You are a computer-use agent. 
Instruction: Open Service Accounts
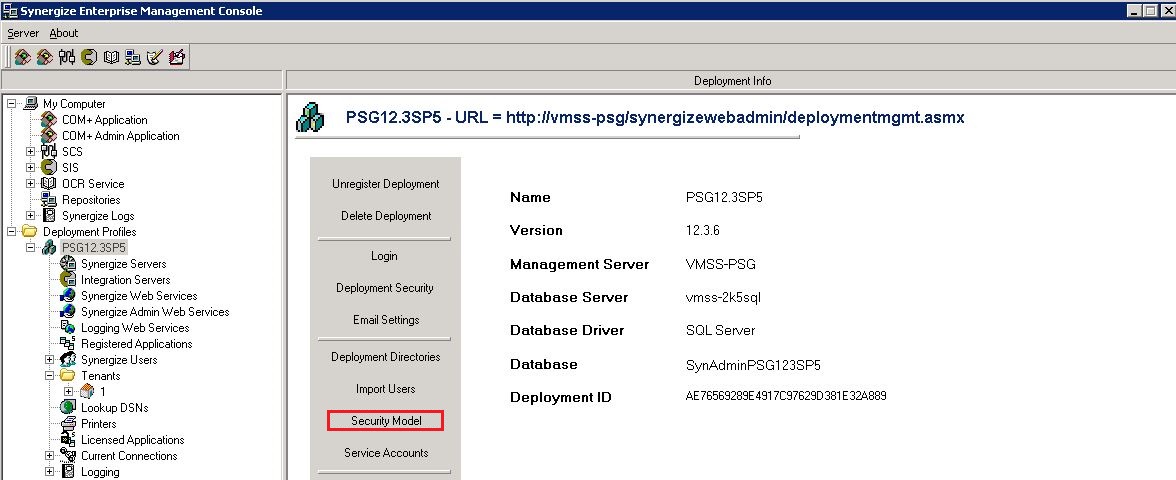[x=386, y=453]
